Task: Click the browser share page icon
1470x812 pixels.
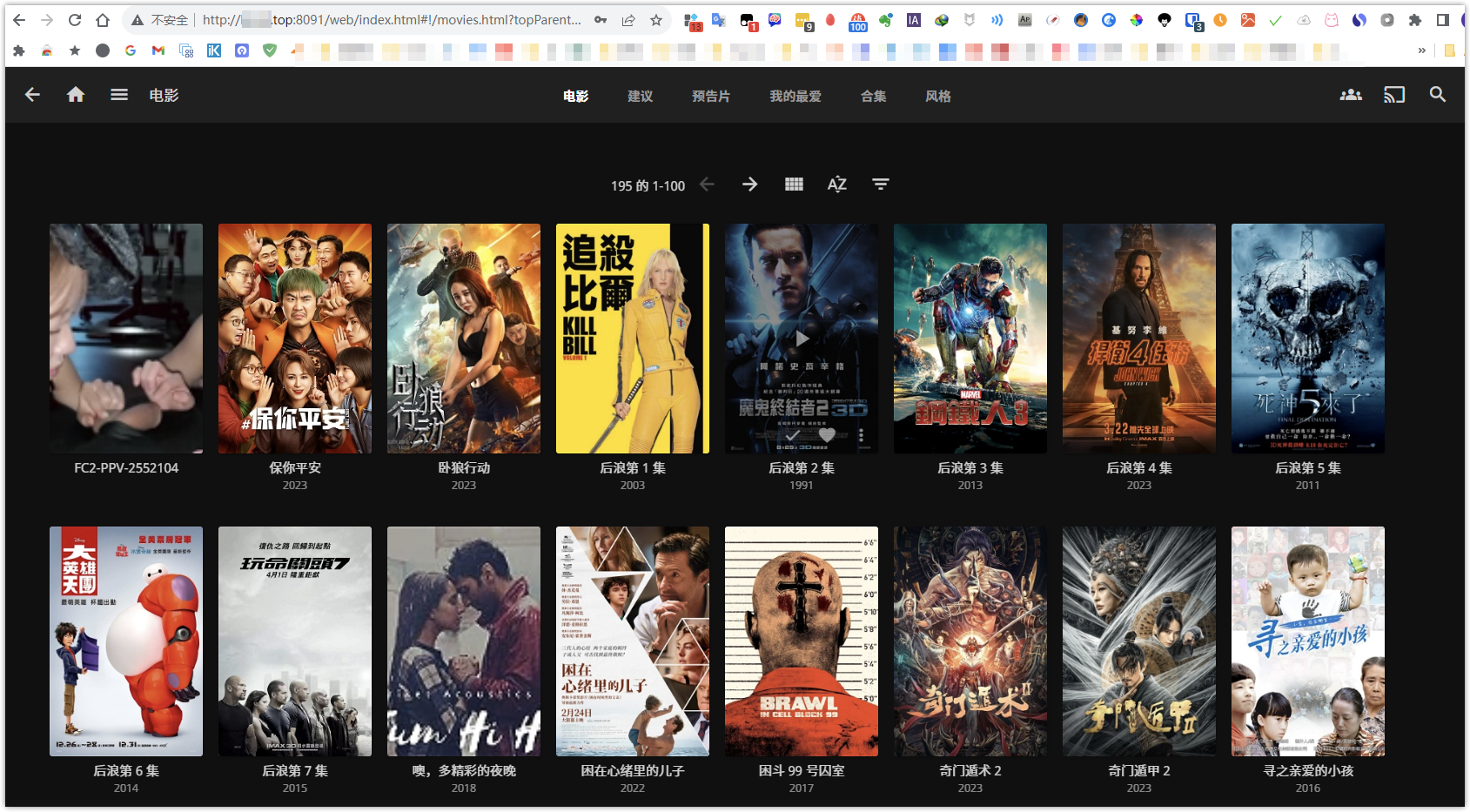Action: pyautogui.click(x=628, y=20)
